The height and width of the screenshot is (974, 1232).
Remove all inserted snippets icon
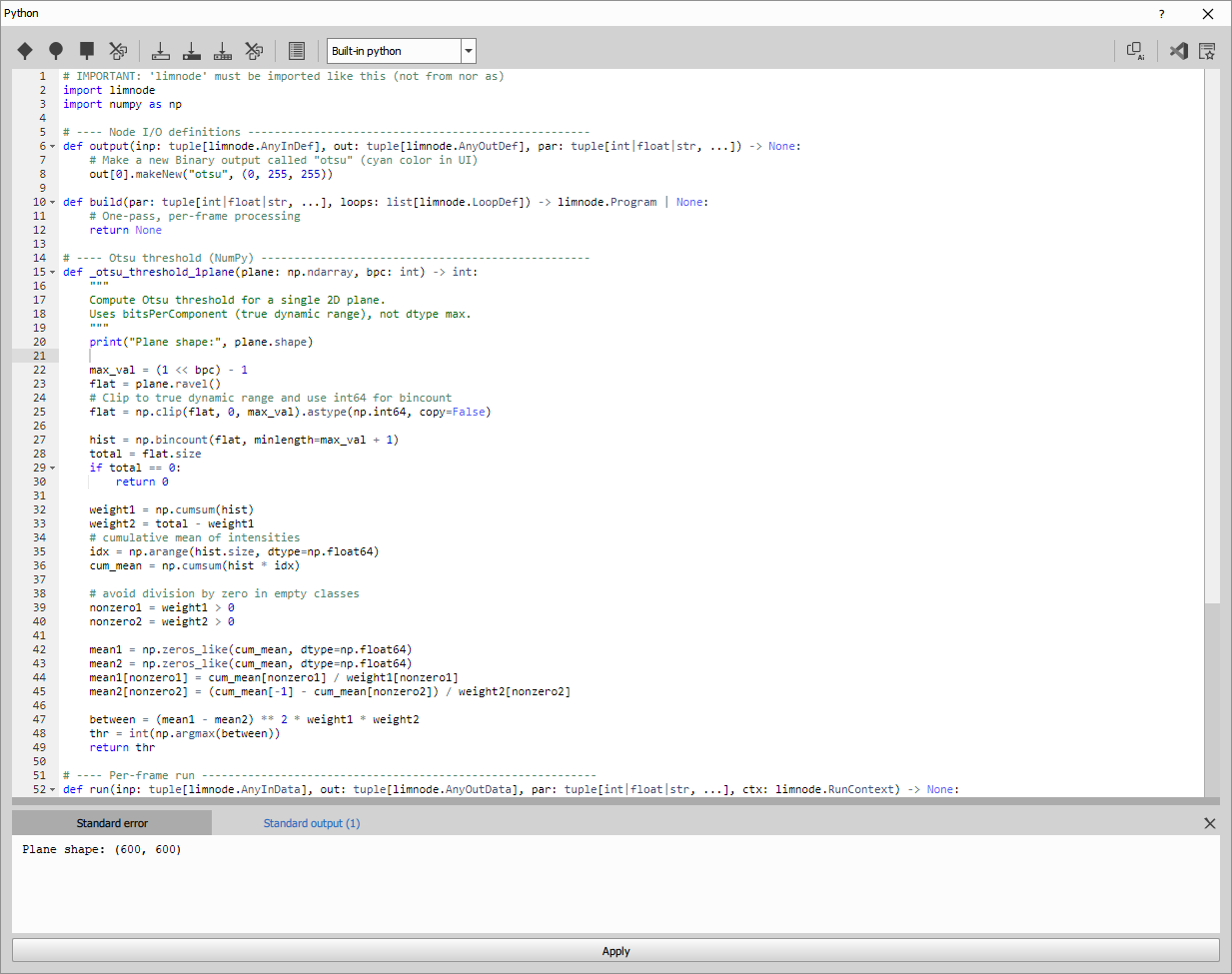253,50
